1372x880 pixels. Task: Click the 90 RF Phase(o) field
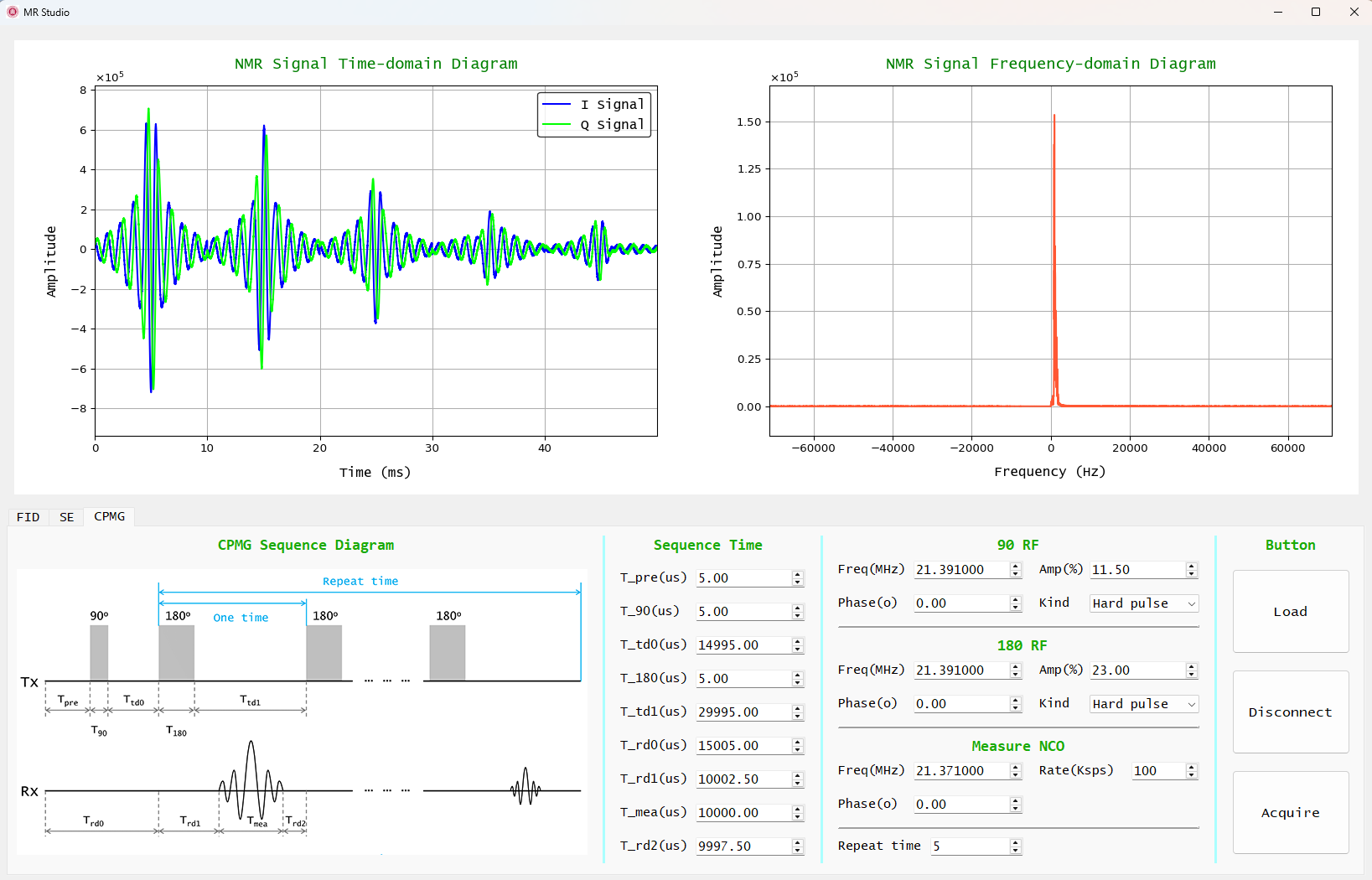point(960,603)
